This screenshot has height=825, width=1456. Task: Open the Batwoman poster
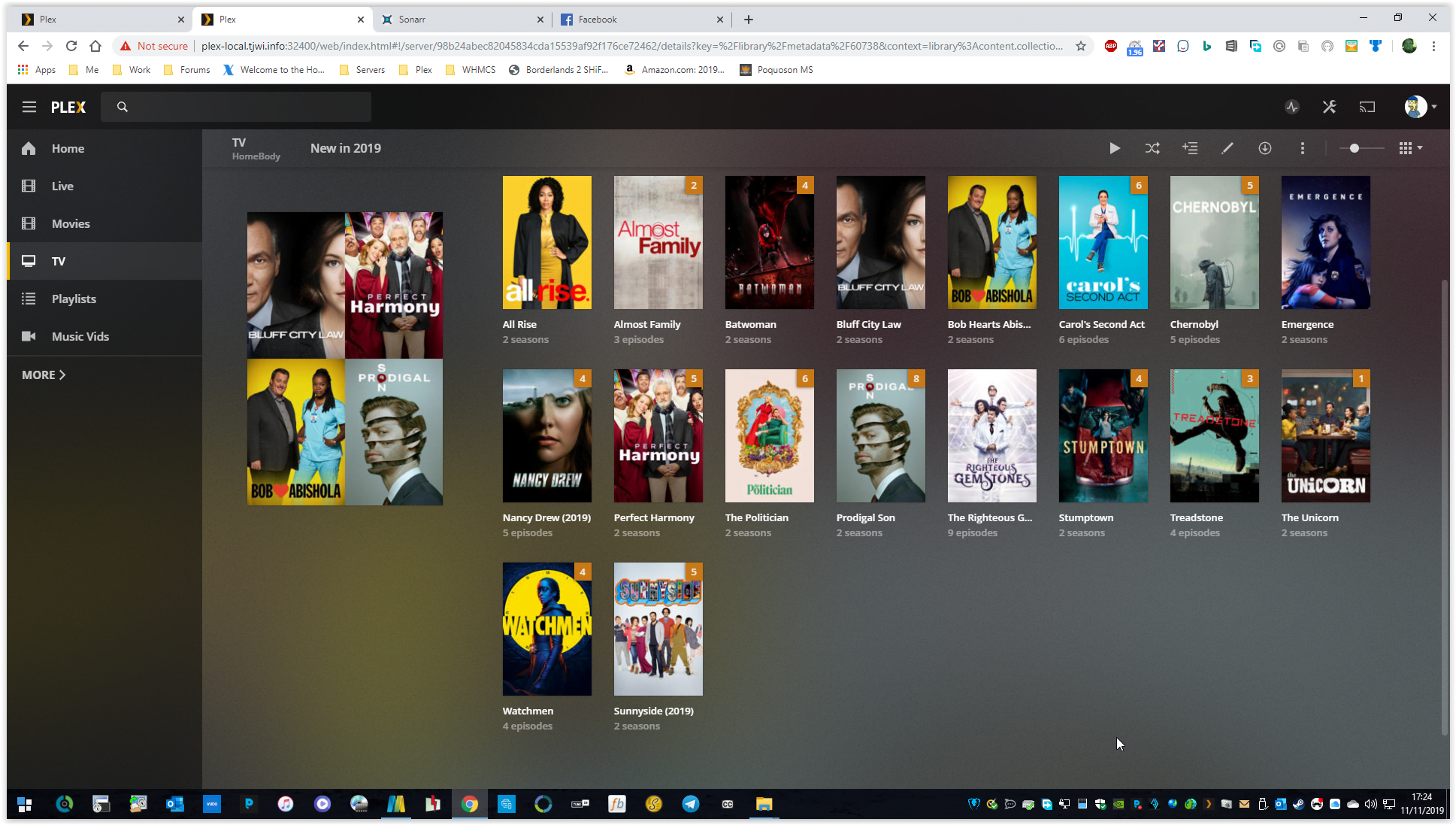[x=770, y=242]
